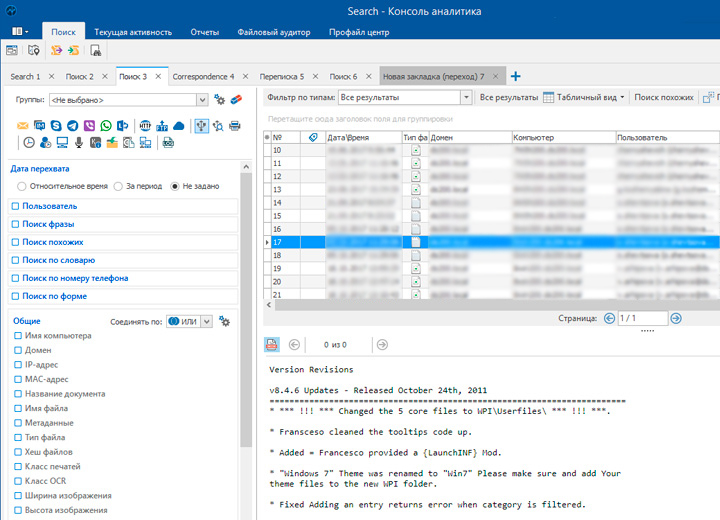Viewport: 720px width, 520px height.
Task: Open the Файловый аудитор tab
Action: pyautogui.click(x=274, y=32)
